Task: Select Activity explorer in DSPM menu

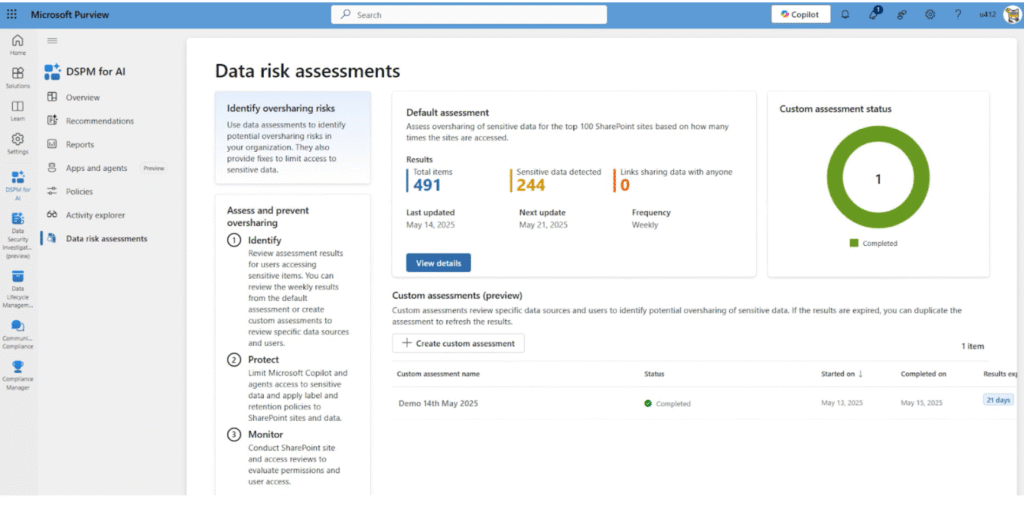Action: click(x=96, y=215)
